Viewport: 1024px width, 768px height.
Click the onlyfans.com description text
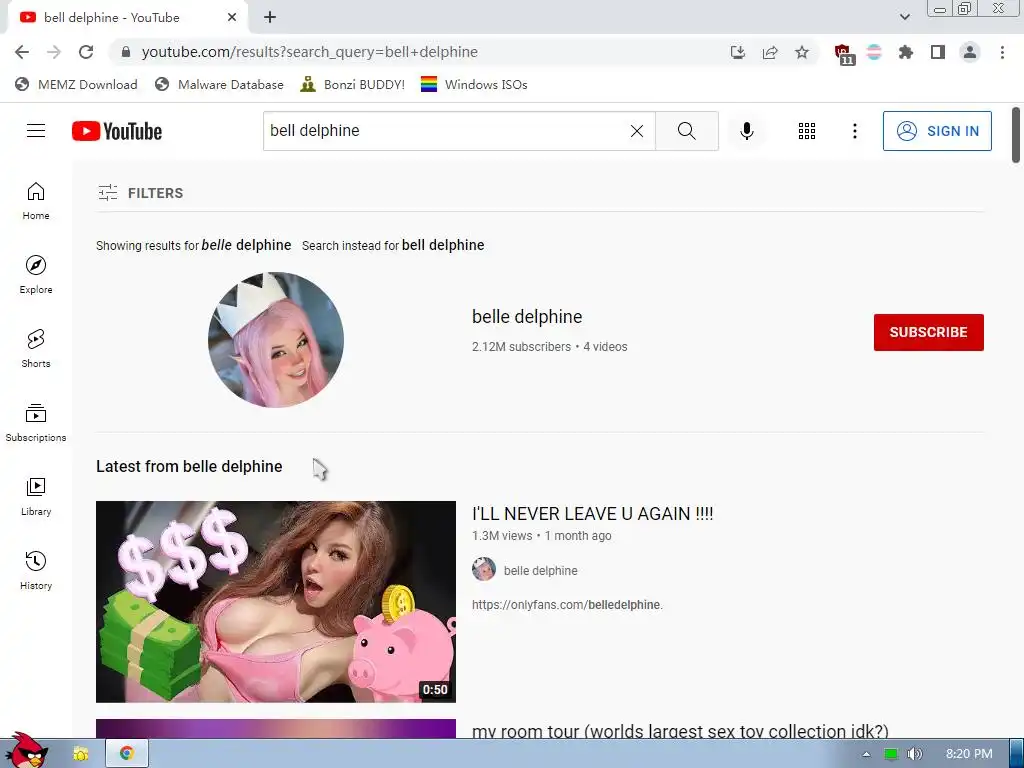(x=567, y=605)
